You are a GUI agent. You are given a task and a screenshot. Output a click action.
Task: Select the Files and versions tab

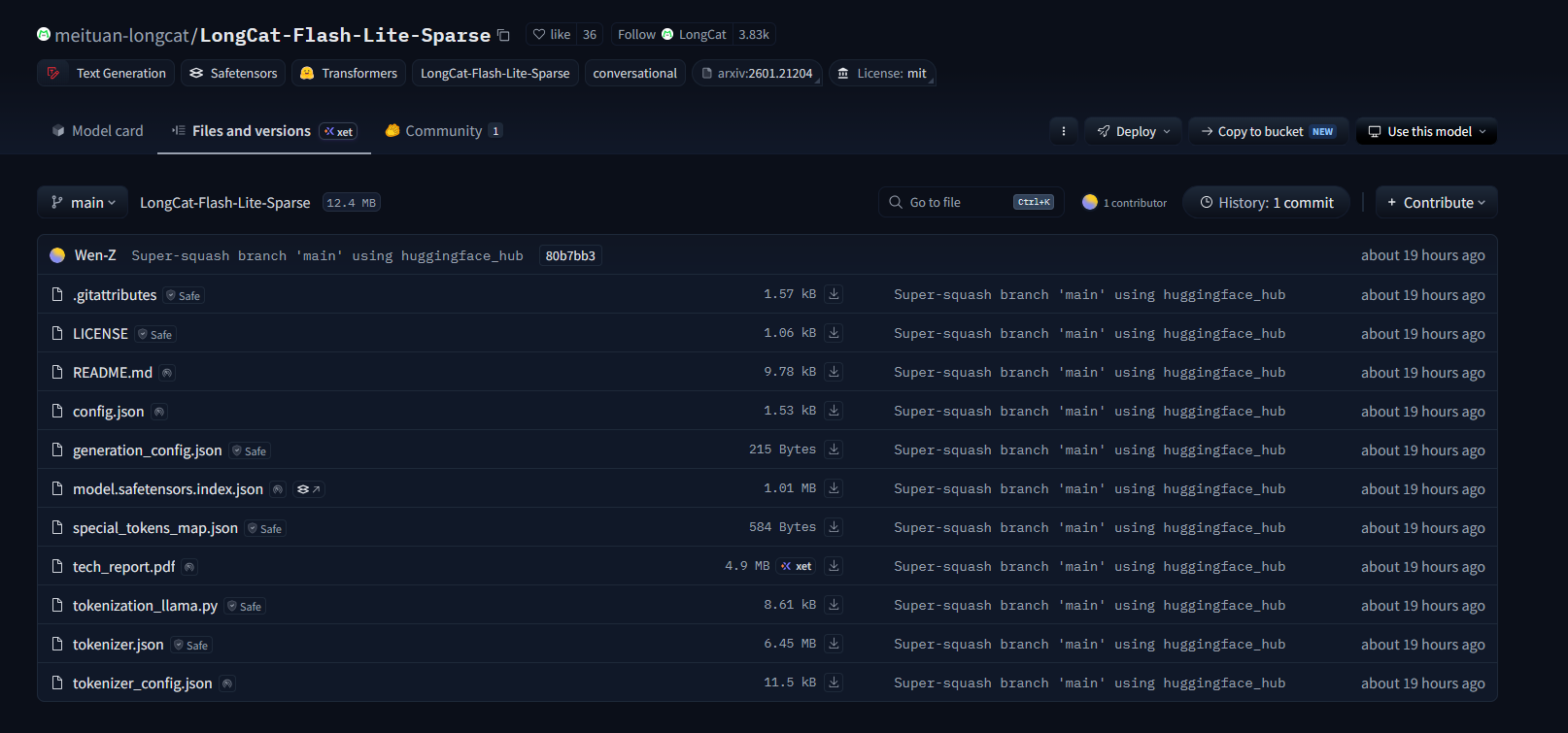point(264,131)
